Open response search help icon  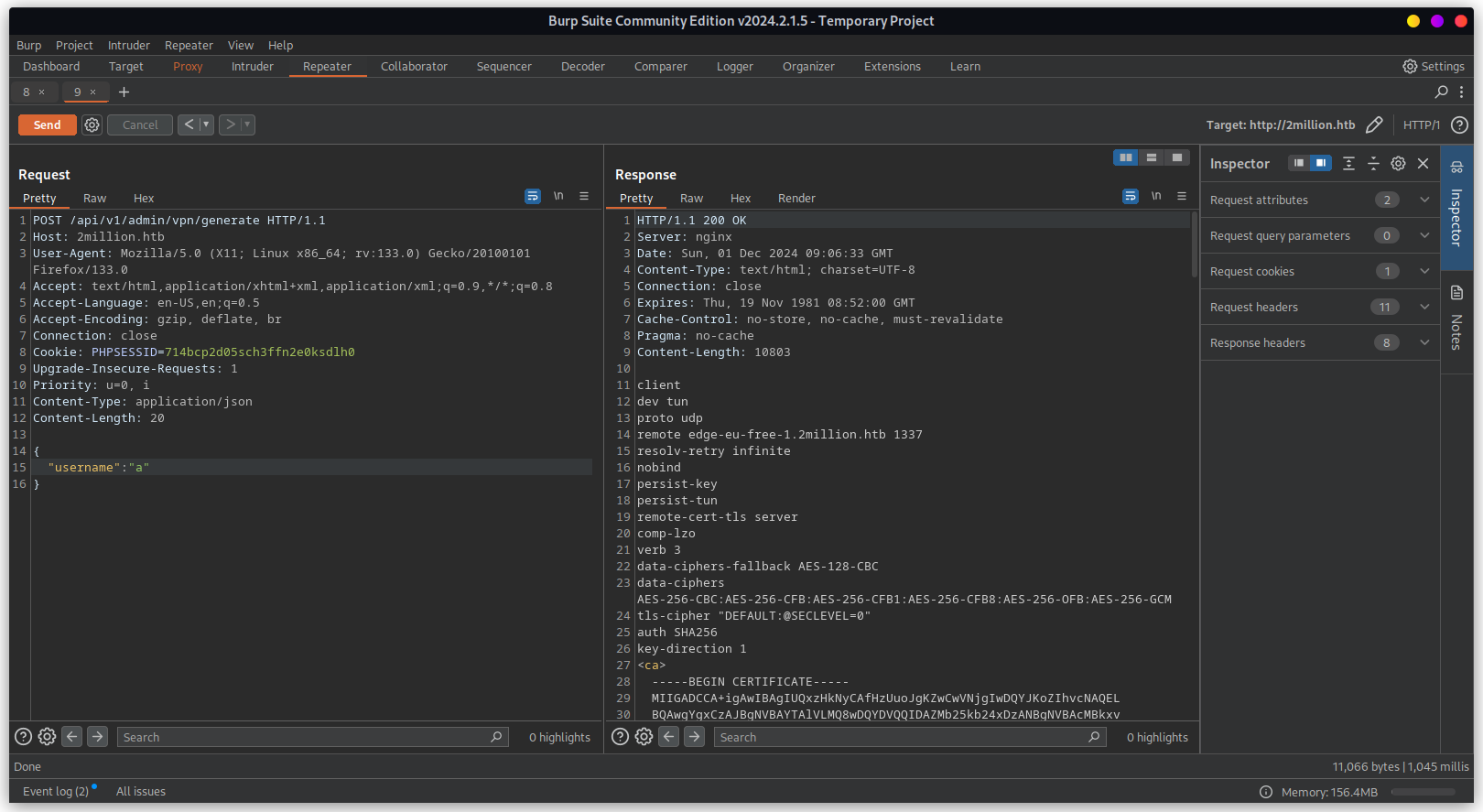(x=620, y=736)
